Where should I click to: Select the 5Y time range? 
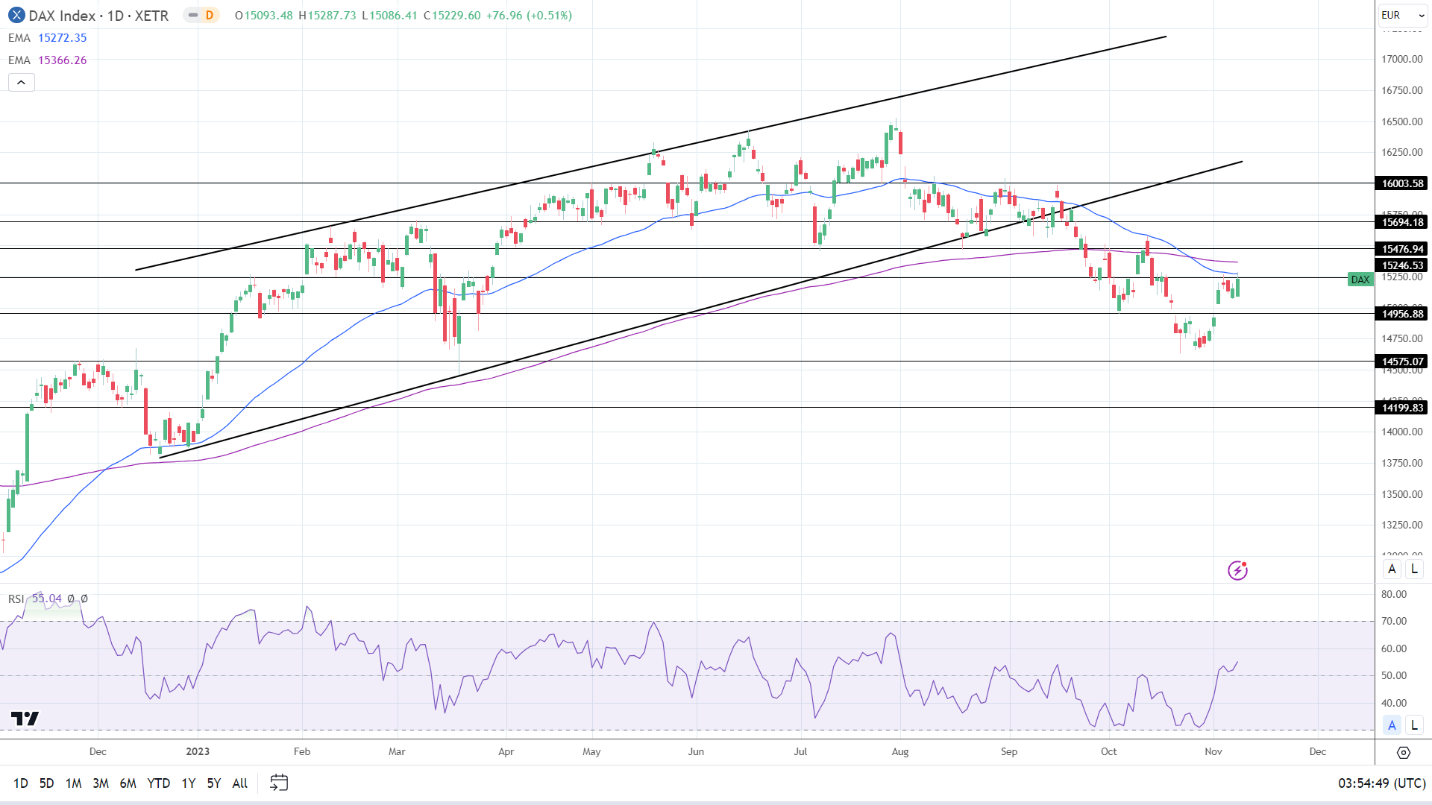click(x=214, y=783)
